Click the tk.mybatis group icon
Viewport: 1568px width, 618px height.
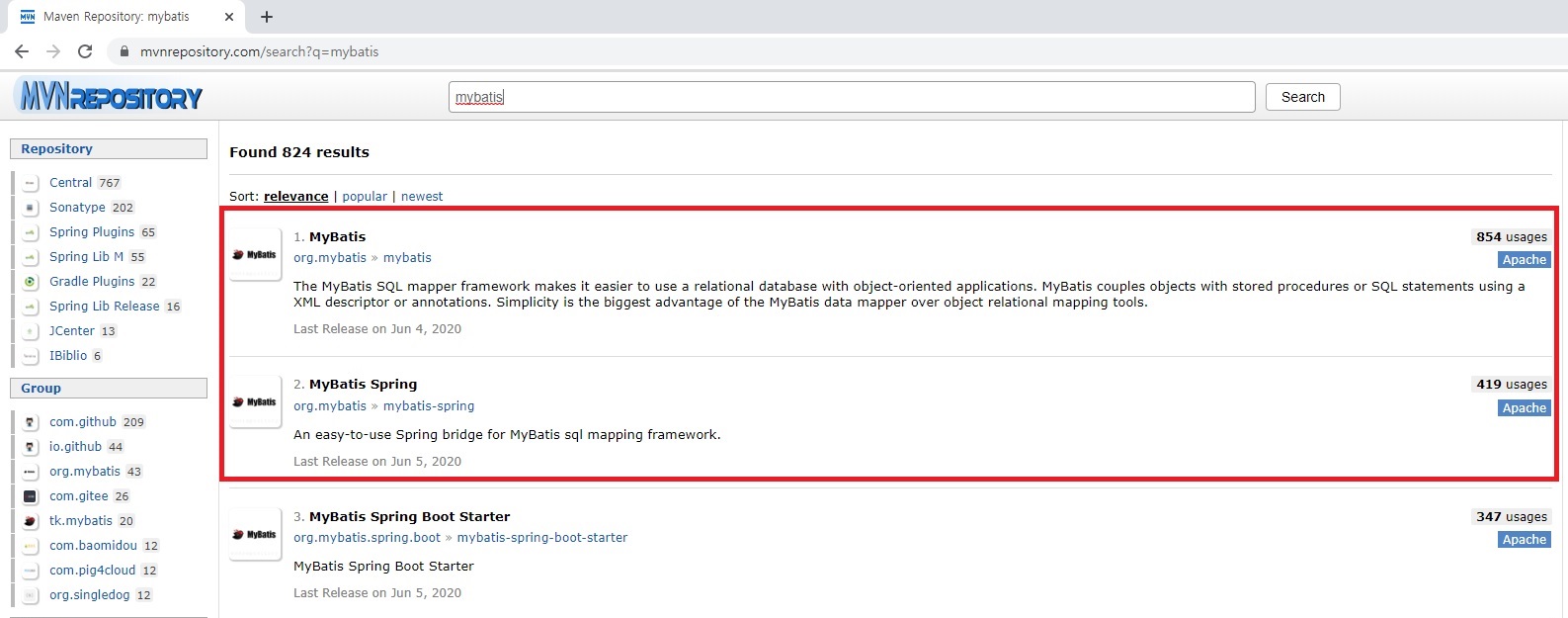tap(31, 521)
